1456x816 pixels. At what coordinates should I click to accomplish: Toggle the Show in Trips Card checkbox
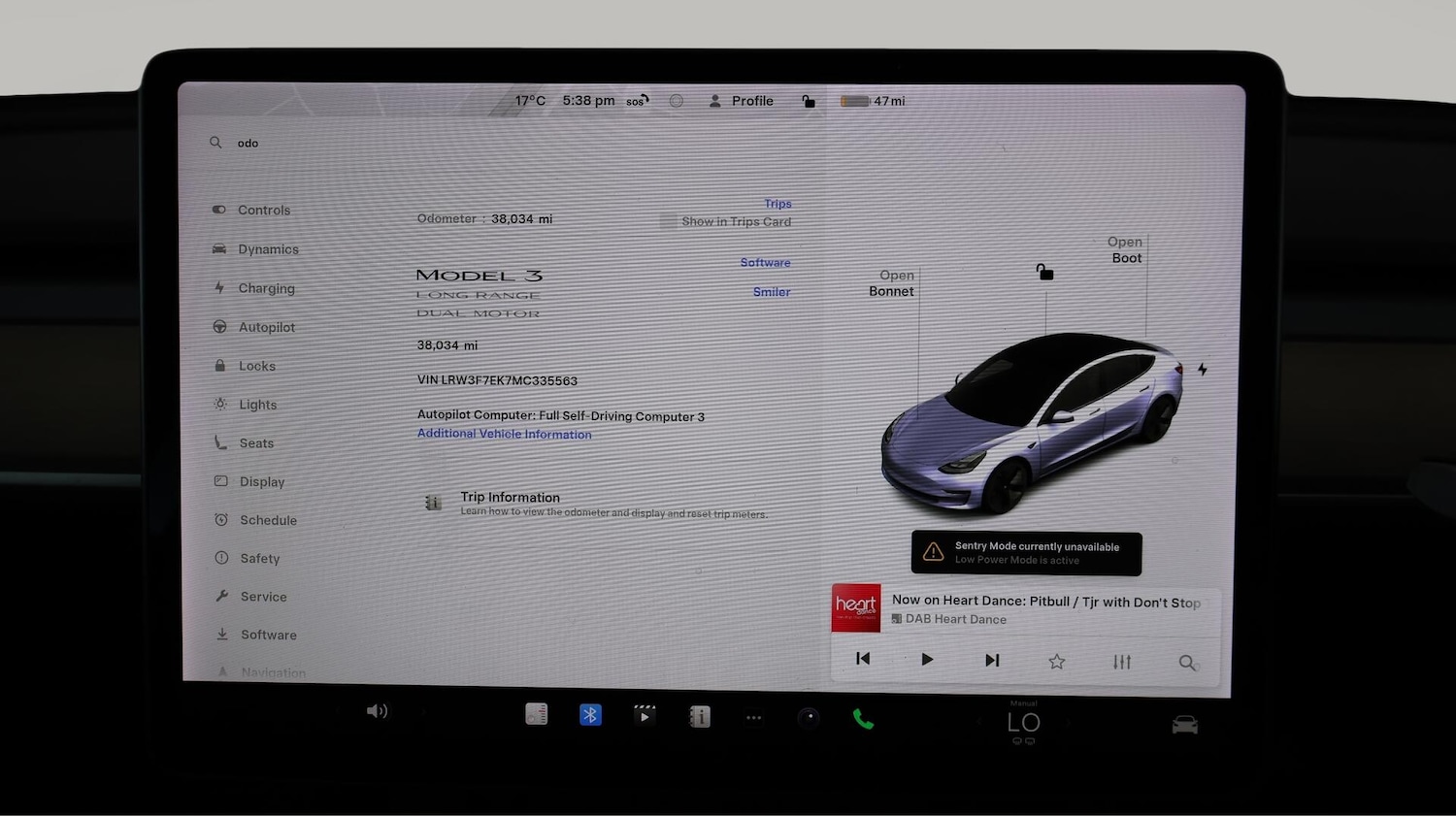[668, 222]
